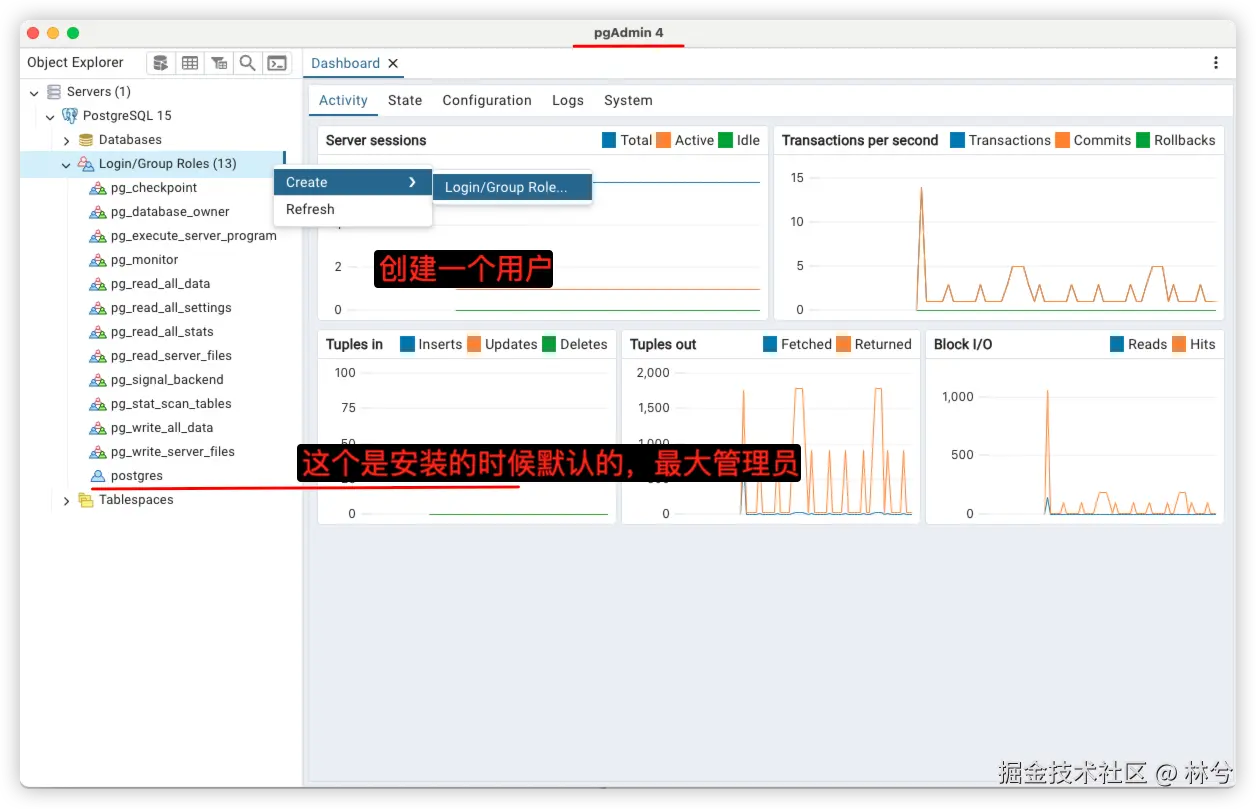
Task: Click the View Data table icon
Action: [190, 63]
